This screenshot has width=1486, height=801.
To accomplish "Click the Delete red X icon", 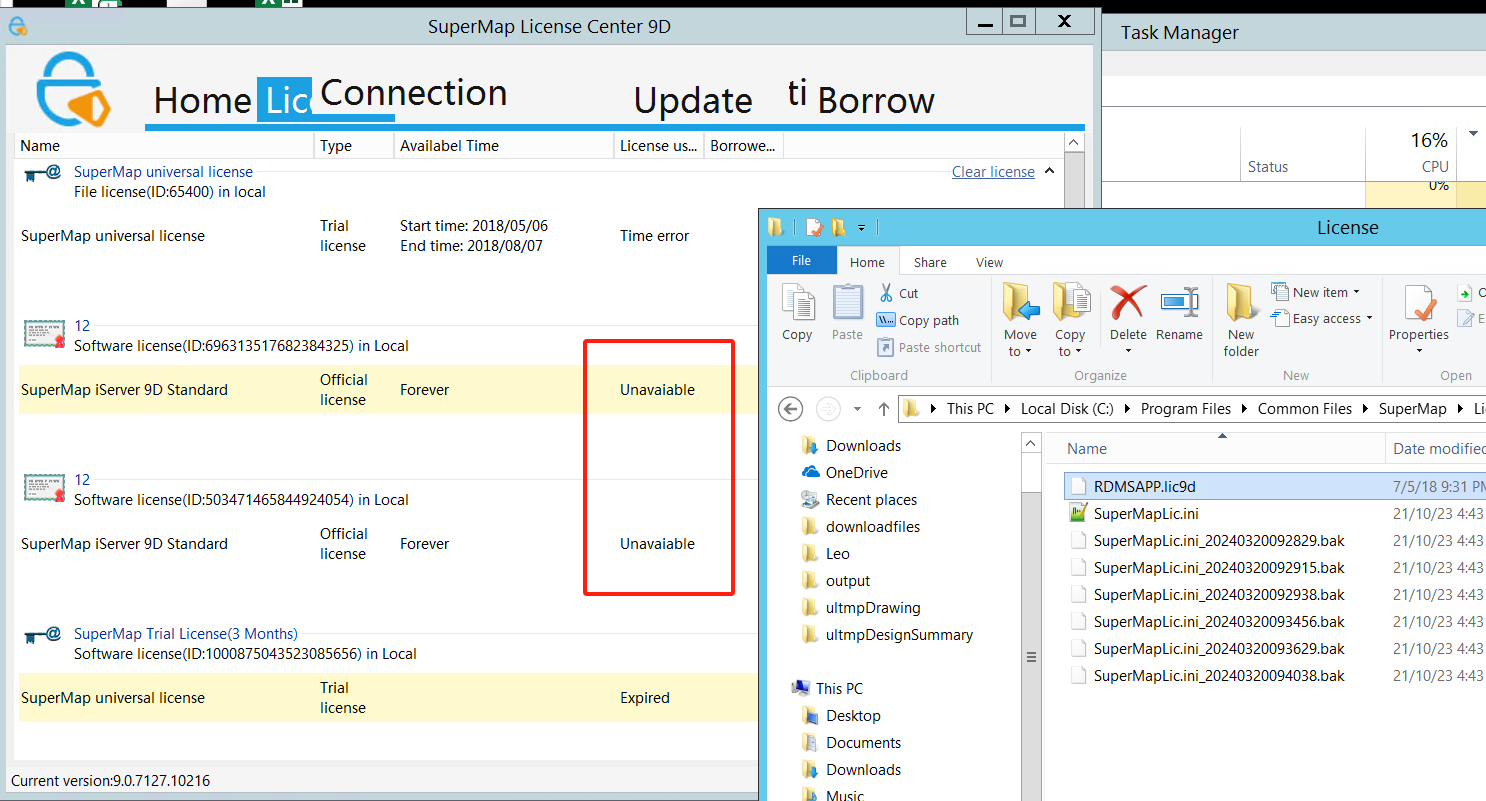I will (x=1128, y=302).
